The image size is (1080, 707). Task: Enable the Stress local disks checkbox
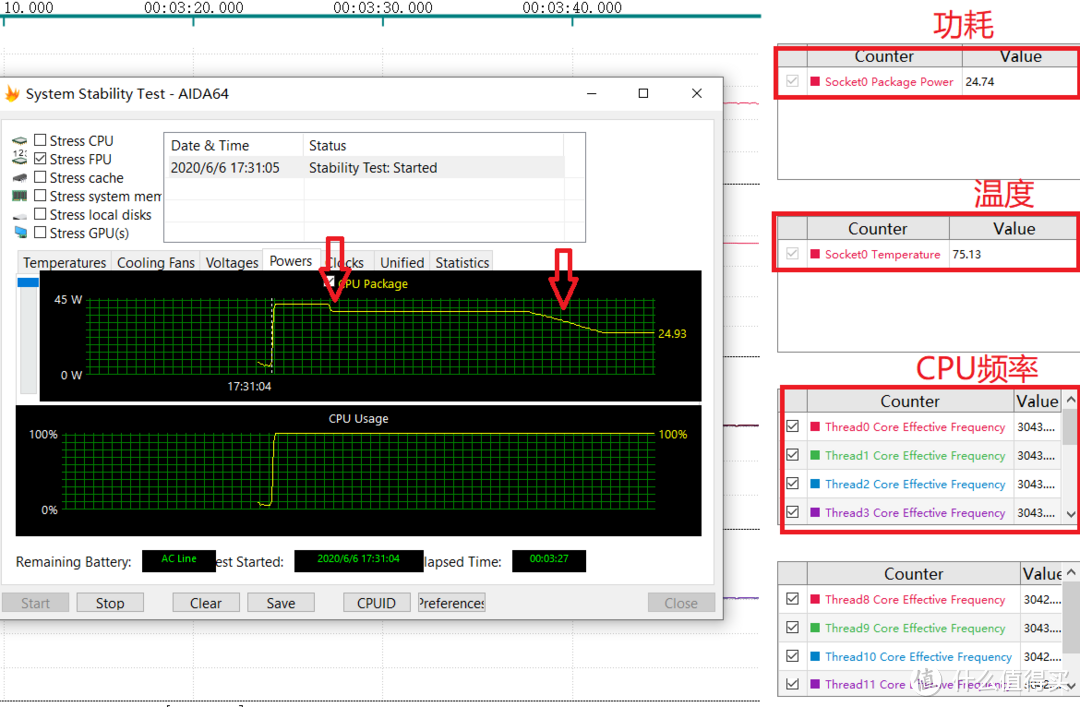pyautogui.click(x=41, y=214)
